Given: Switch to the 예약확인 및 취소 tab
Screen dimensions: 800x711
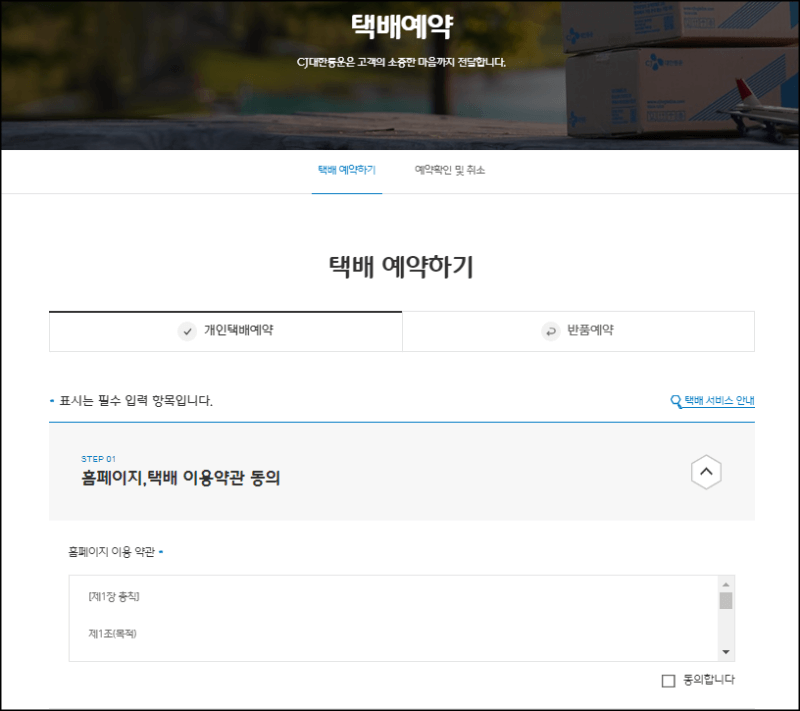Looking at the screenshot, I should pos(451,169).
